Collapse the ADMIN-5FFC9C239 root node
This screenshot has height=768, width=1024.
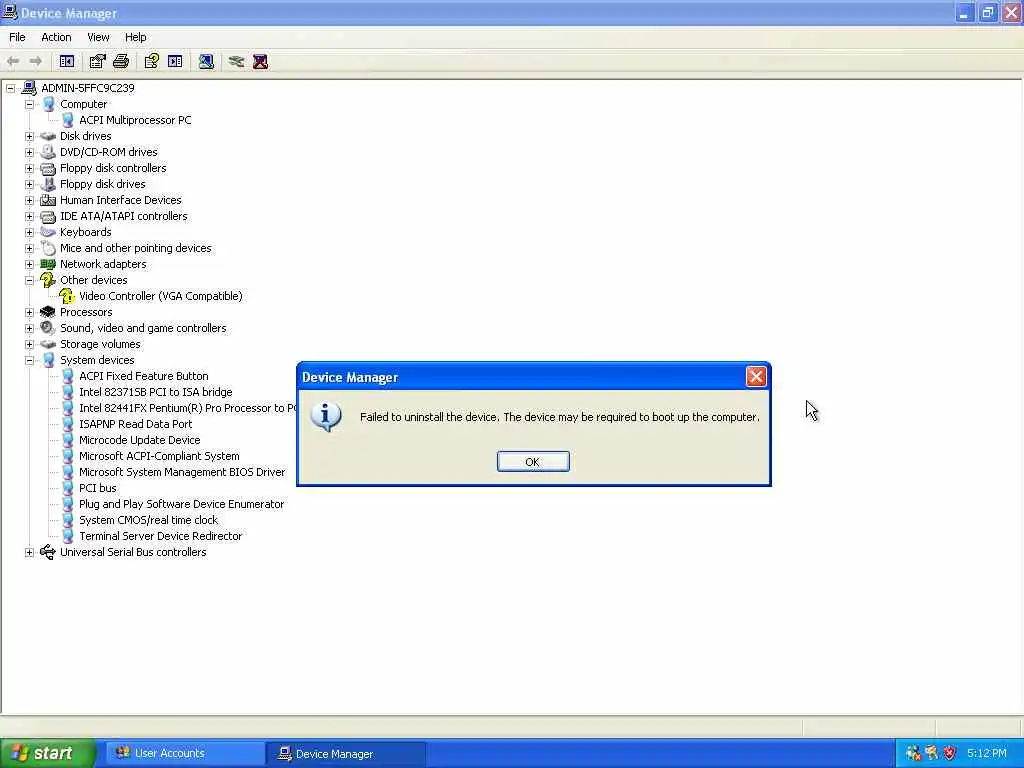point(10,88)
